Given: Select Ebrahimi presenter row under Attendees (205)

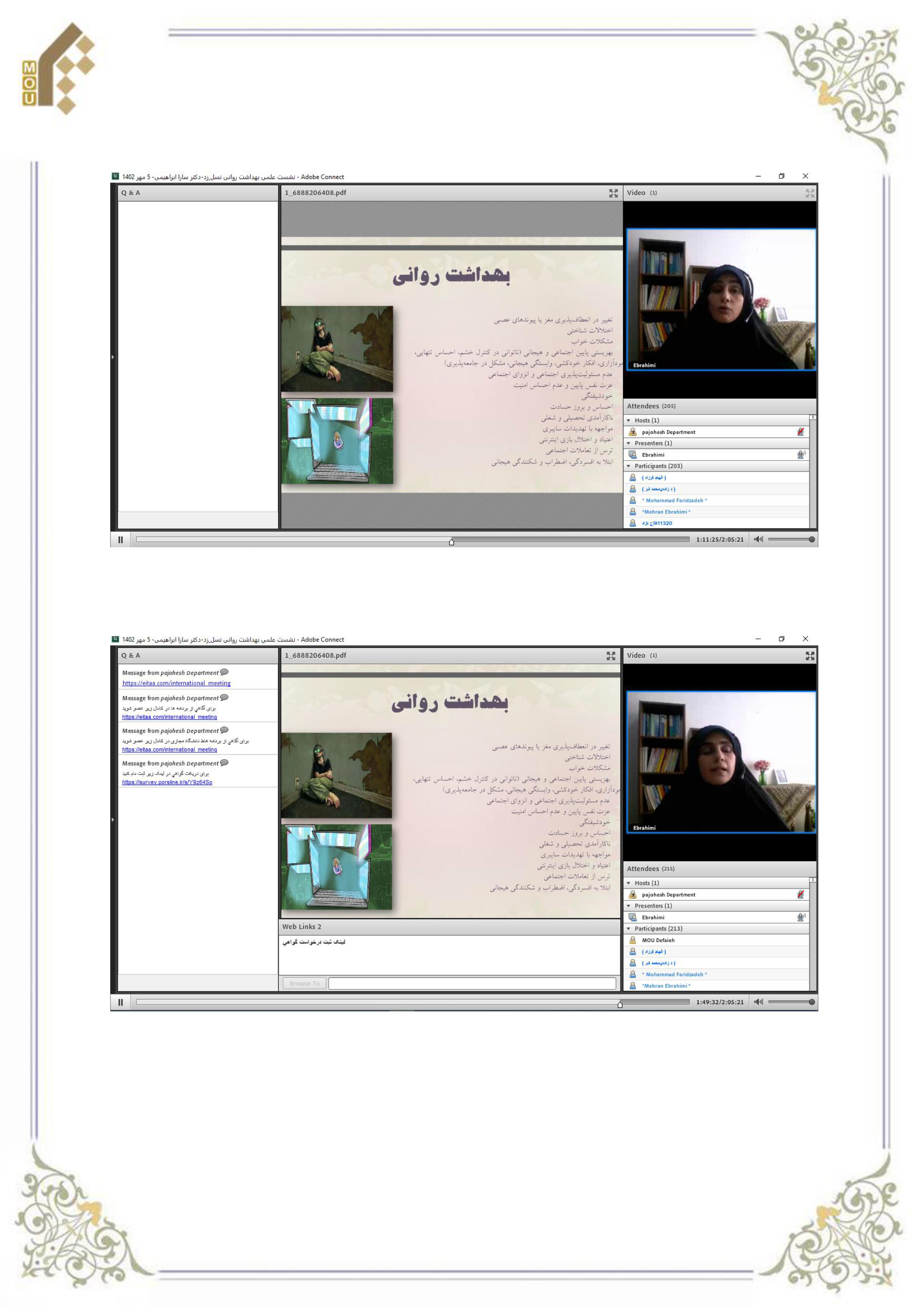Looking at the screenshot, I should [716, 455].
